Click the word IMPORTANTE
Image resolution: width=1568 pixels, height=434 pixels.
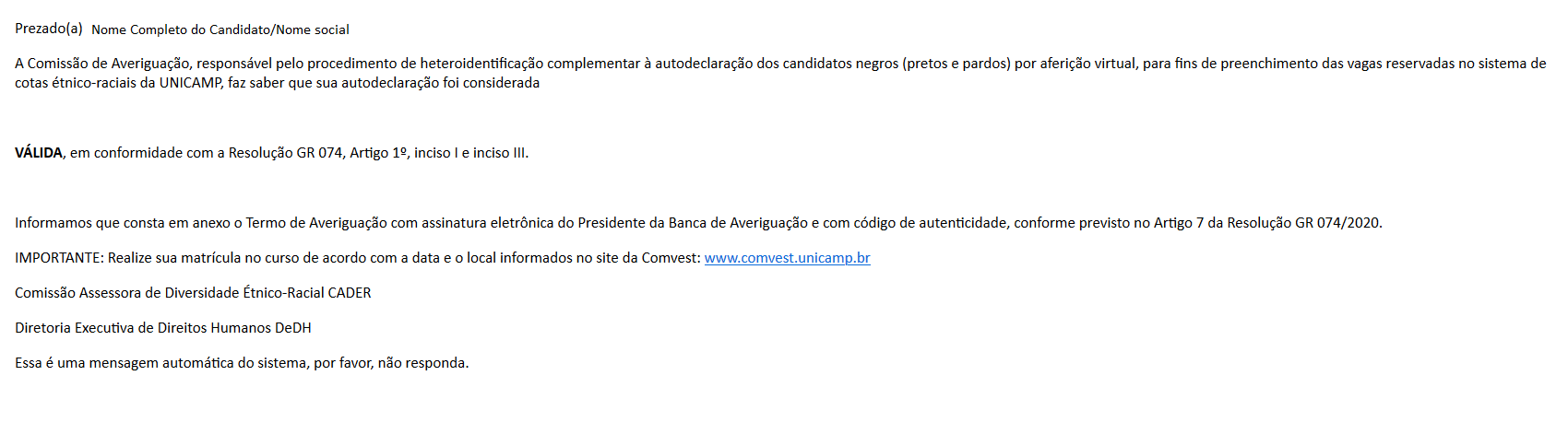pos(58,258)
